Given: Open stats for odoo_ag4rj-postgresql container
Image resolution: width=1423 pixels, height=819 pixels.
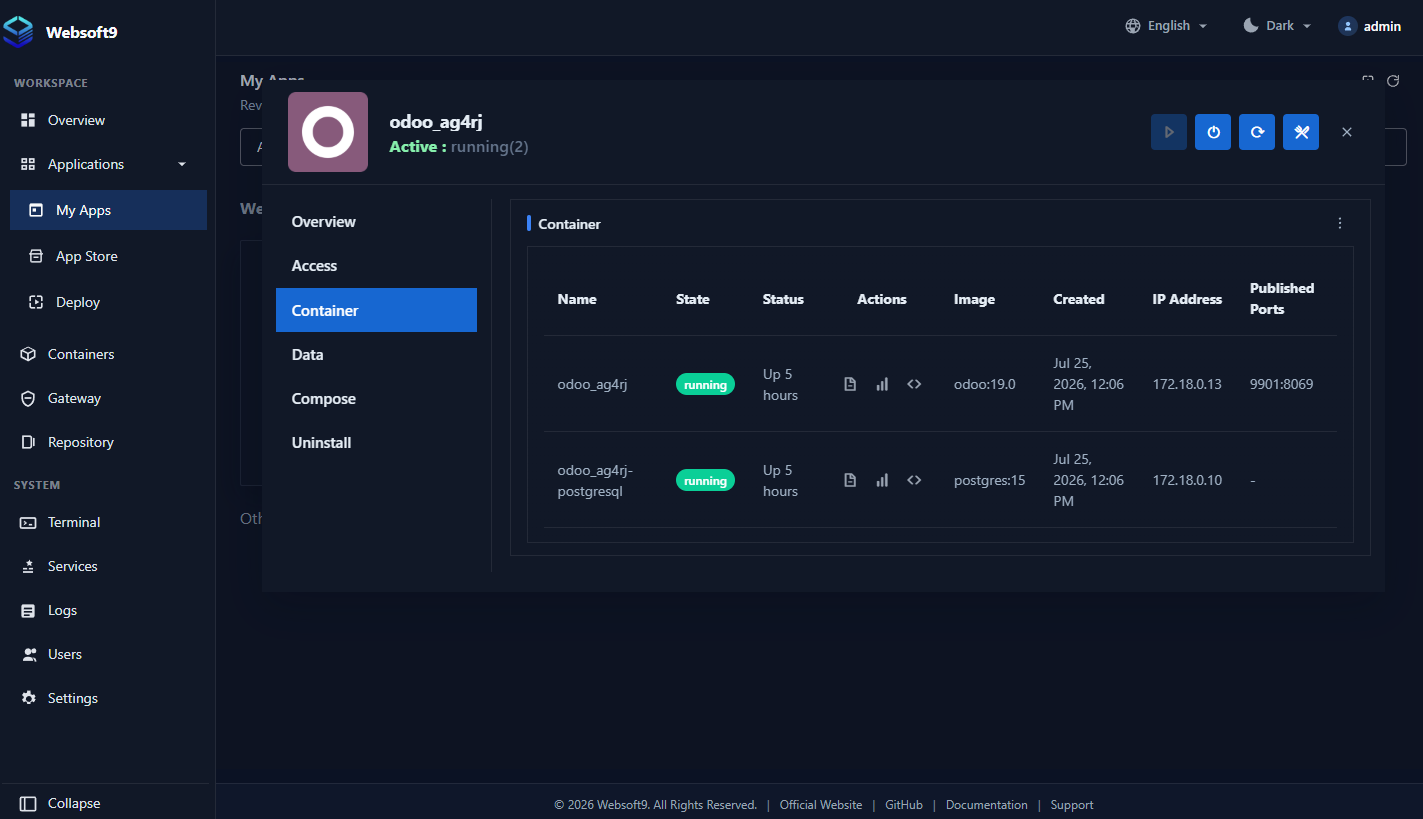Looking at the screenshot, I should tap(882, 480).
